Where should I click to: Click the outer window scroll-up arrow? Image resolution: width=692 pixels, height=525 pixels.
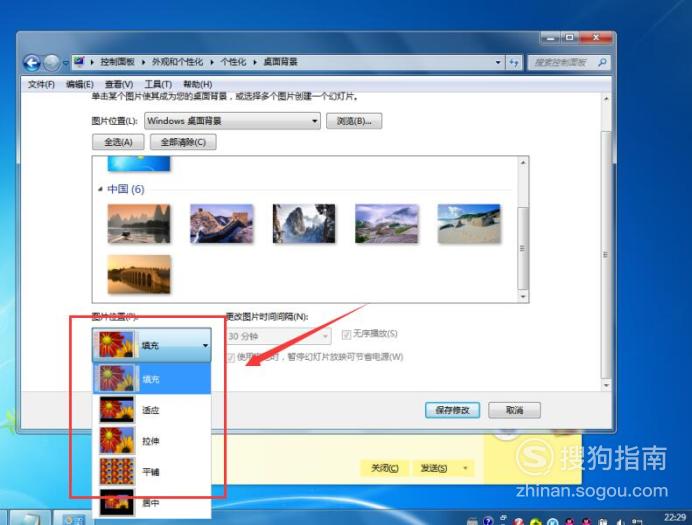(606, 99)
